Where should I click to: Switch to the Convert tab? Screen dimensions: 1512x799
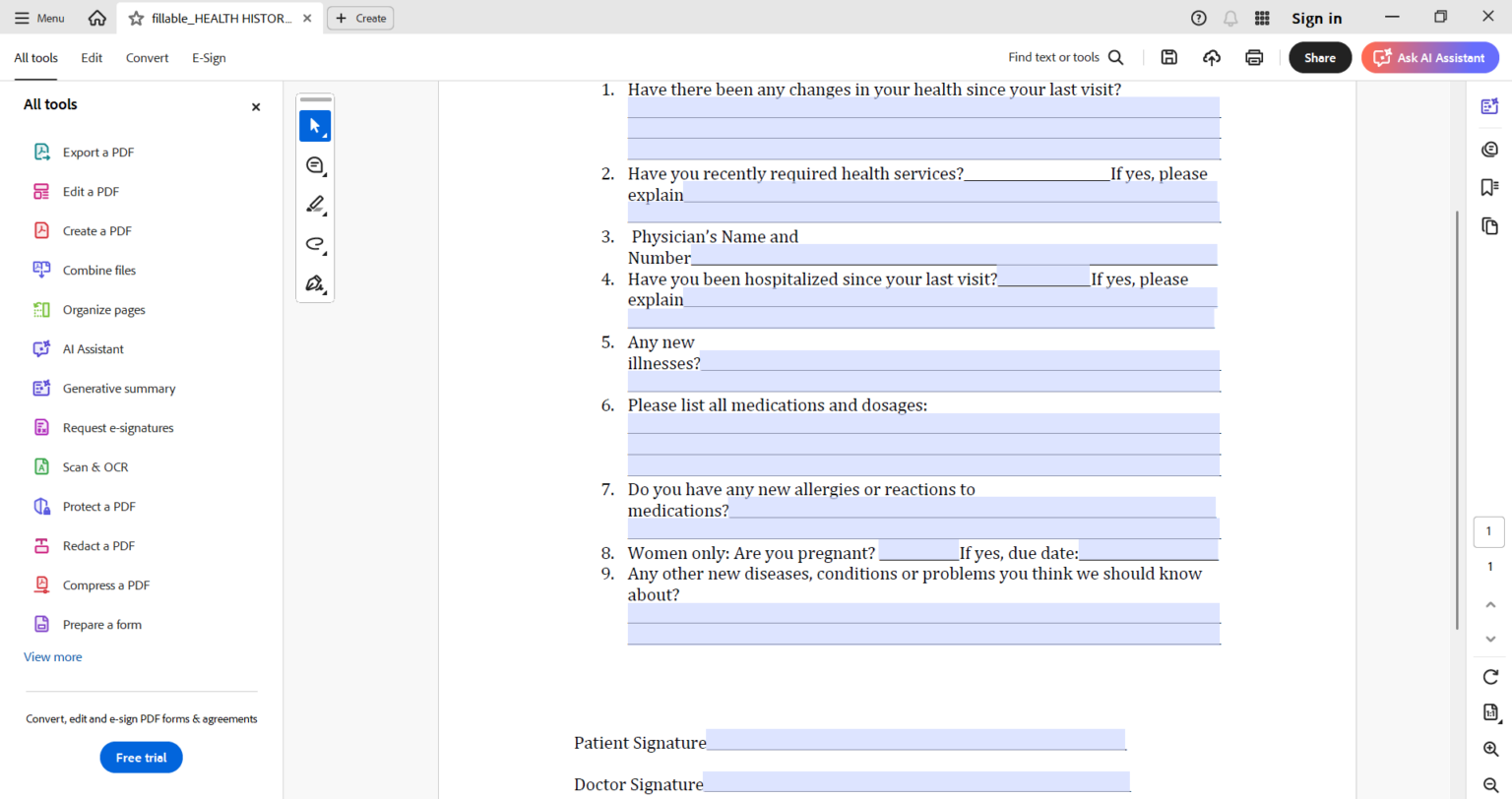point(147,57)
